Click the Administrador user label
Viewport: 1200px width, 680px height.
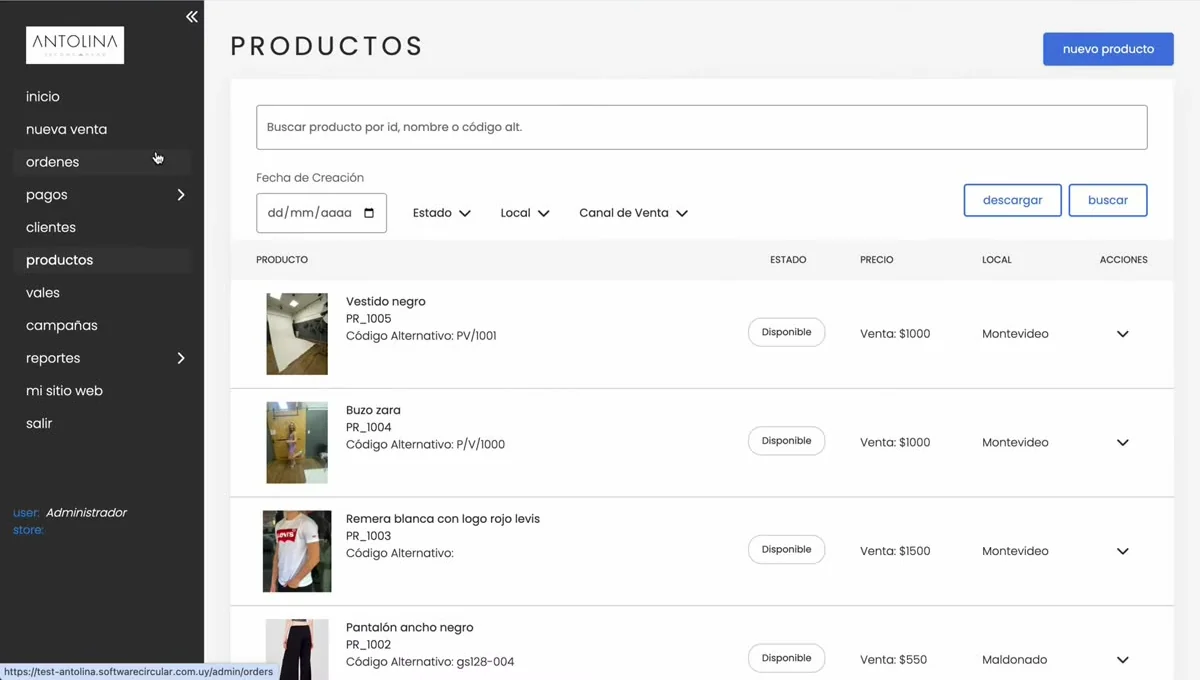pyautogui.click(x=86, y=513)
